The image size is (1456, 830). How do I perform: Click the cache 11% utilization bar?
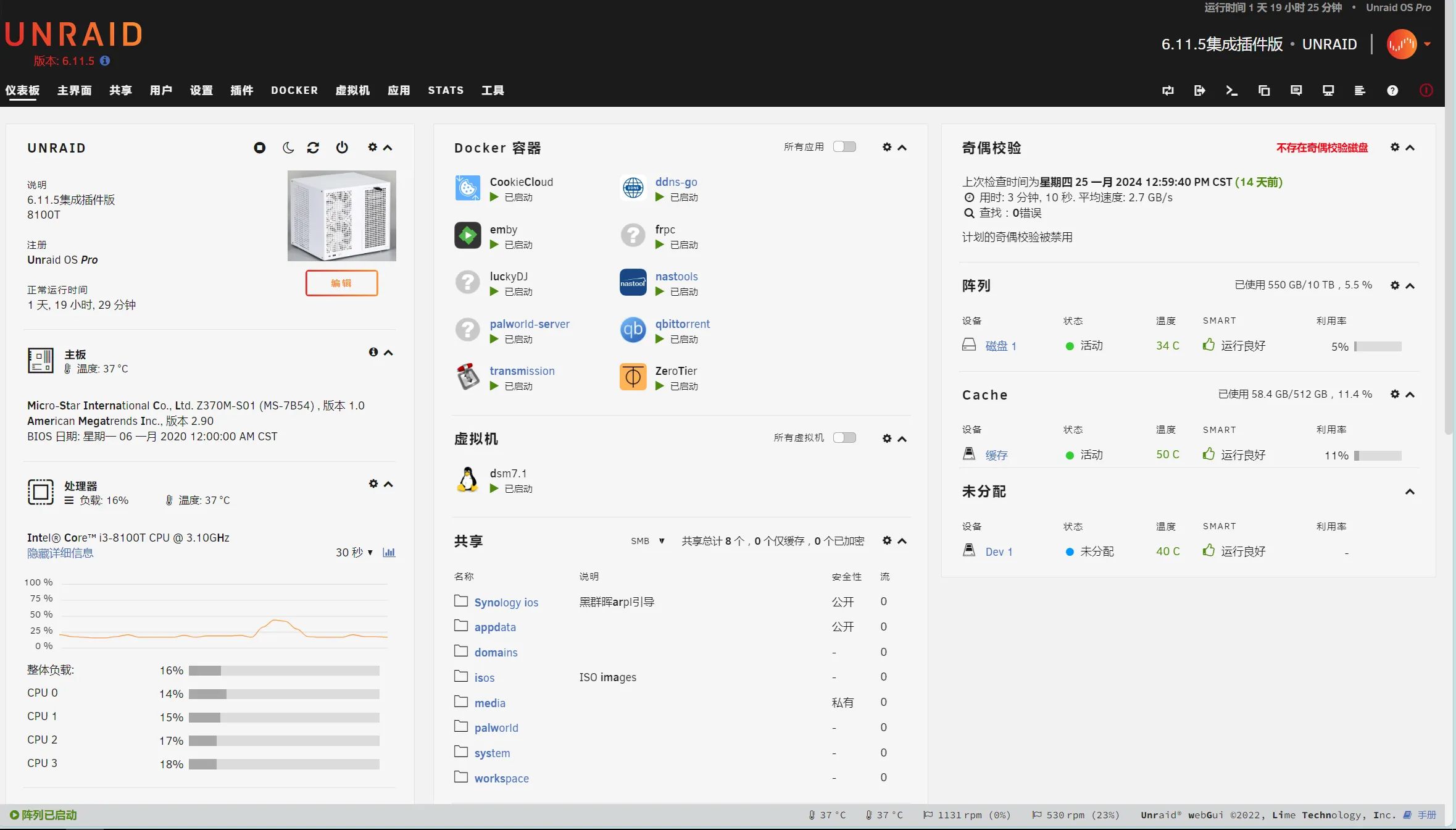coord(1378,456)
